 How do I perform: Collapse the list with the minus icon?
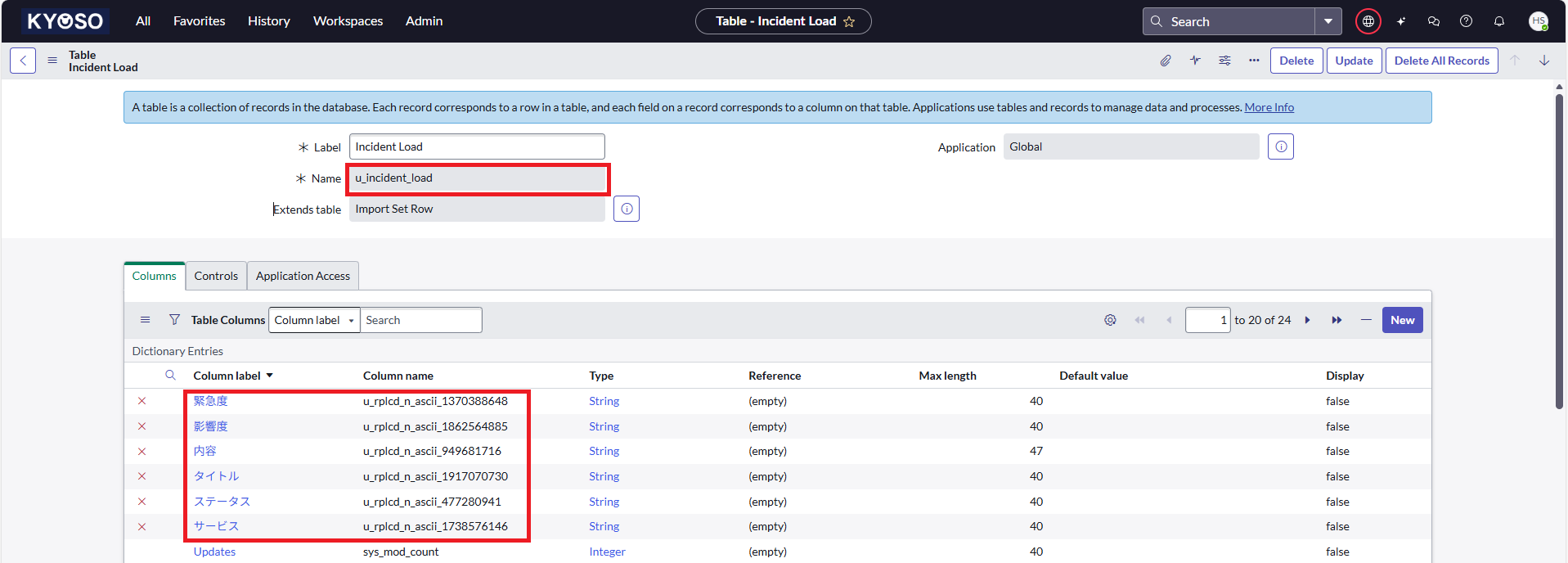tap(1366, 320)
